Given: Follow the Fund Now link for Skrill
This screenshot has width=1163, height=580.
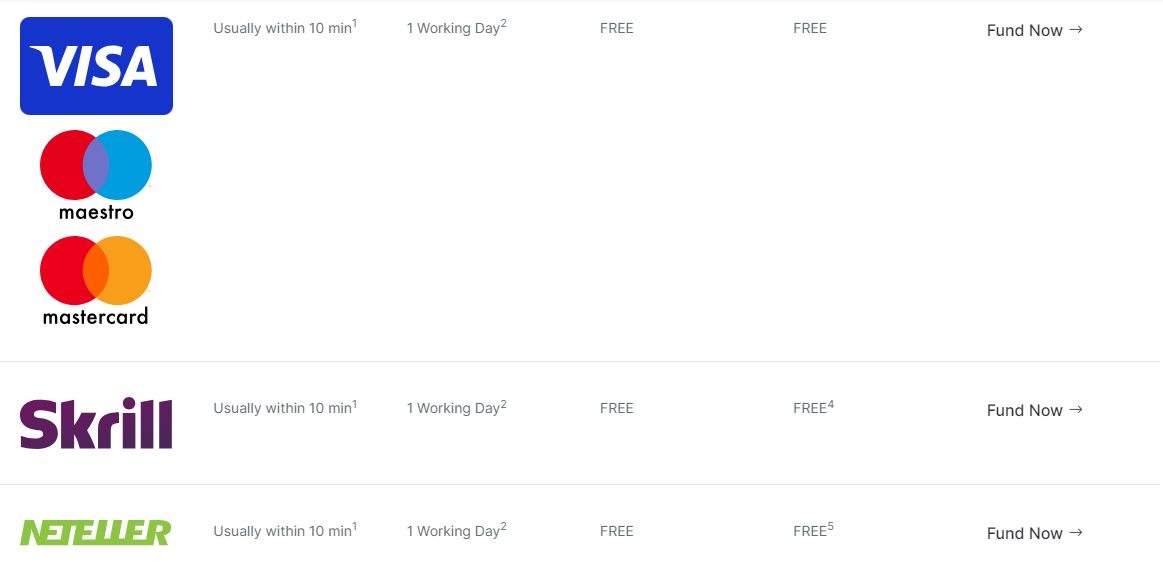Looking at the screenshot, I should click(x=1035, y=410).
